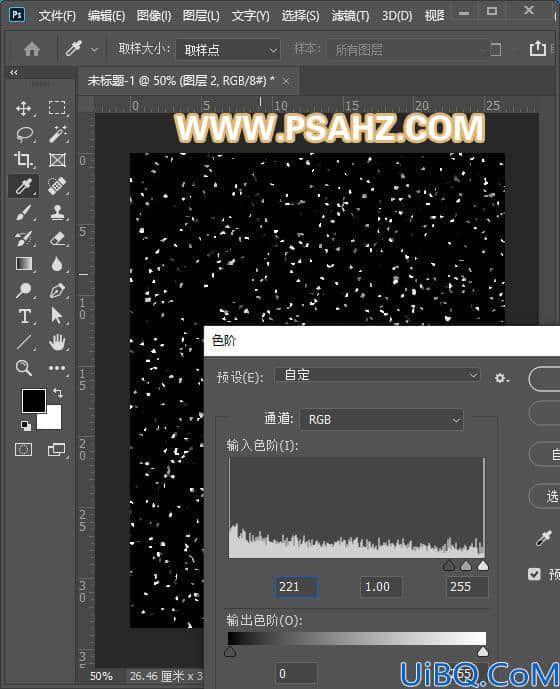Select the Dodge tool
The image size is (560, 689).
23,290
